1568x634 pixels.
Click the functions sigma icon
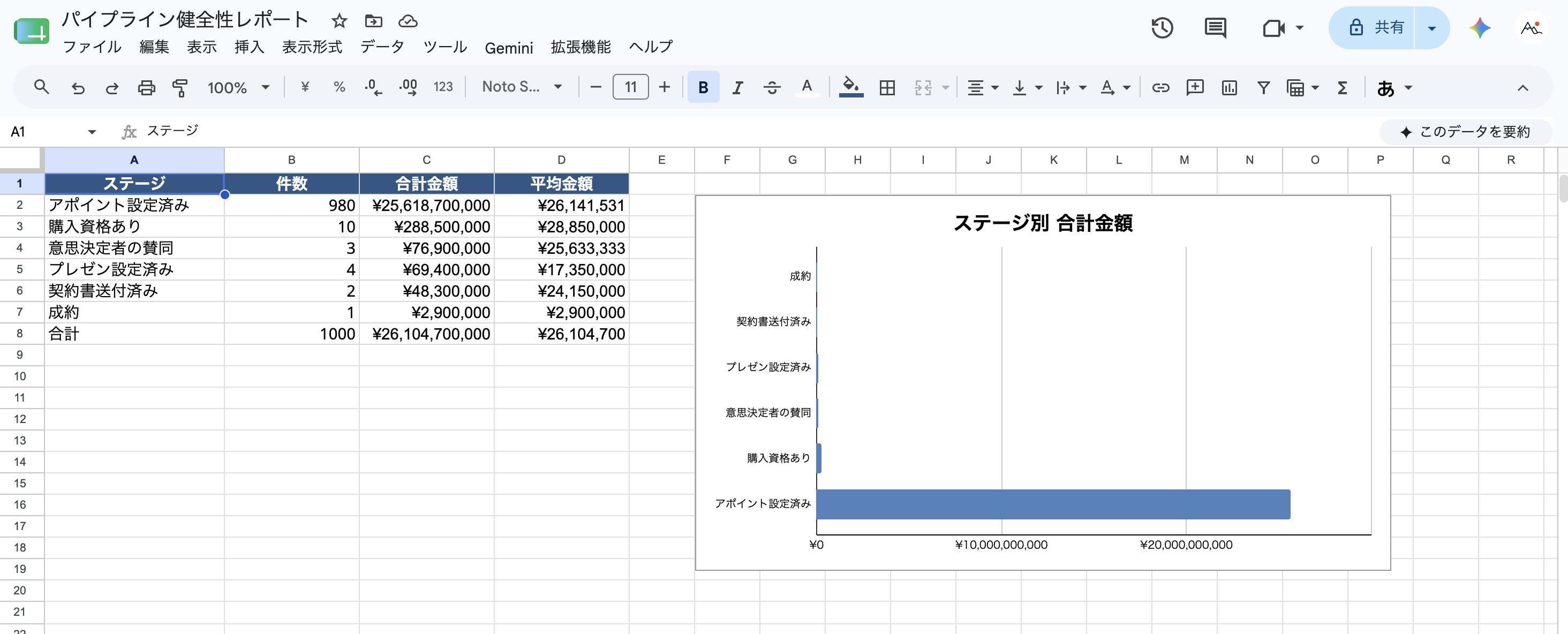tap(1342, 88)
